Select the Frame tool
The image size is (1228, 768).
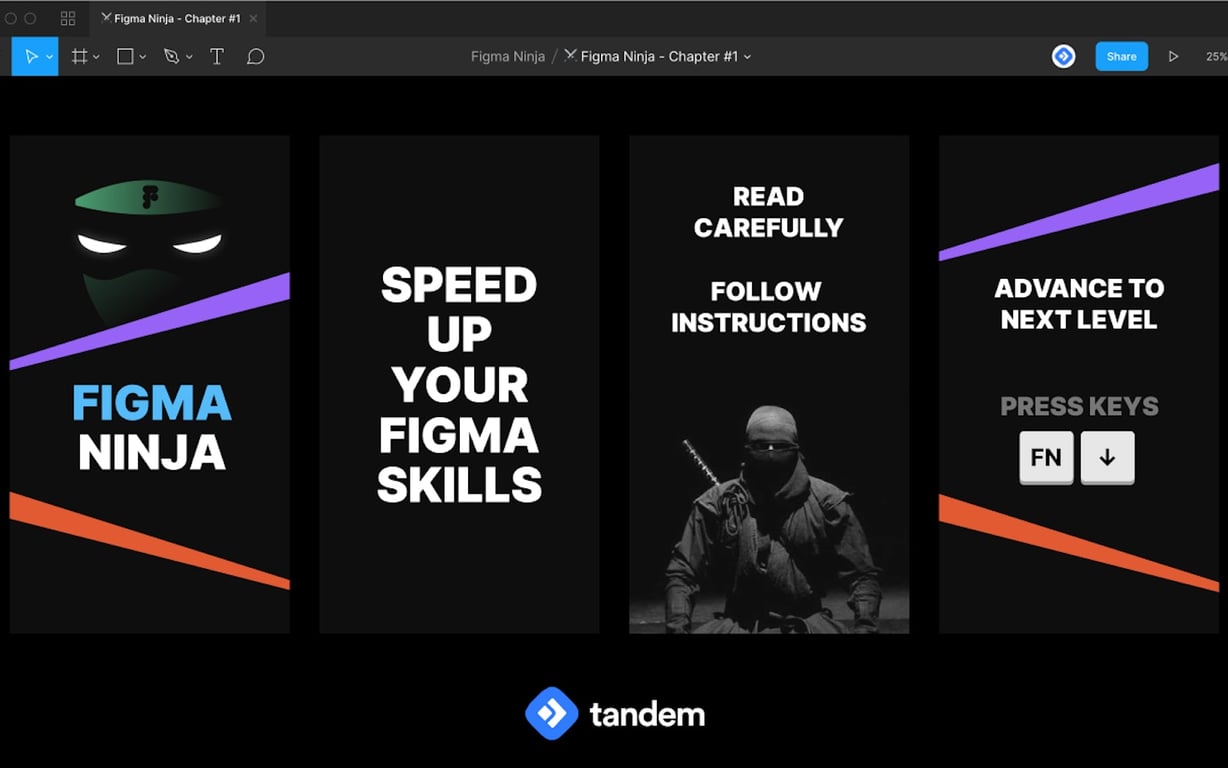click(x=79, y=57)
